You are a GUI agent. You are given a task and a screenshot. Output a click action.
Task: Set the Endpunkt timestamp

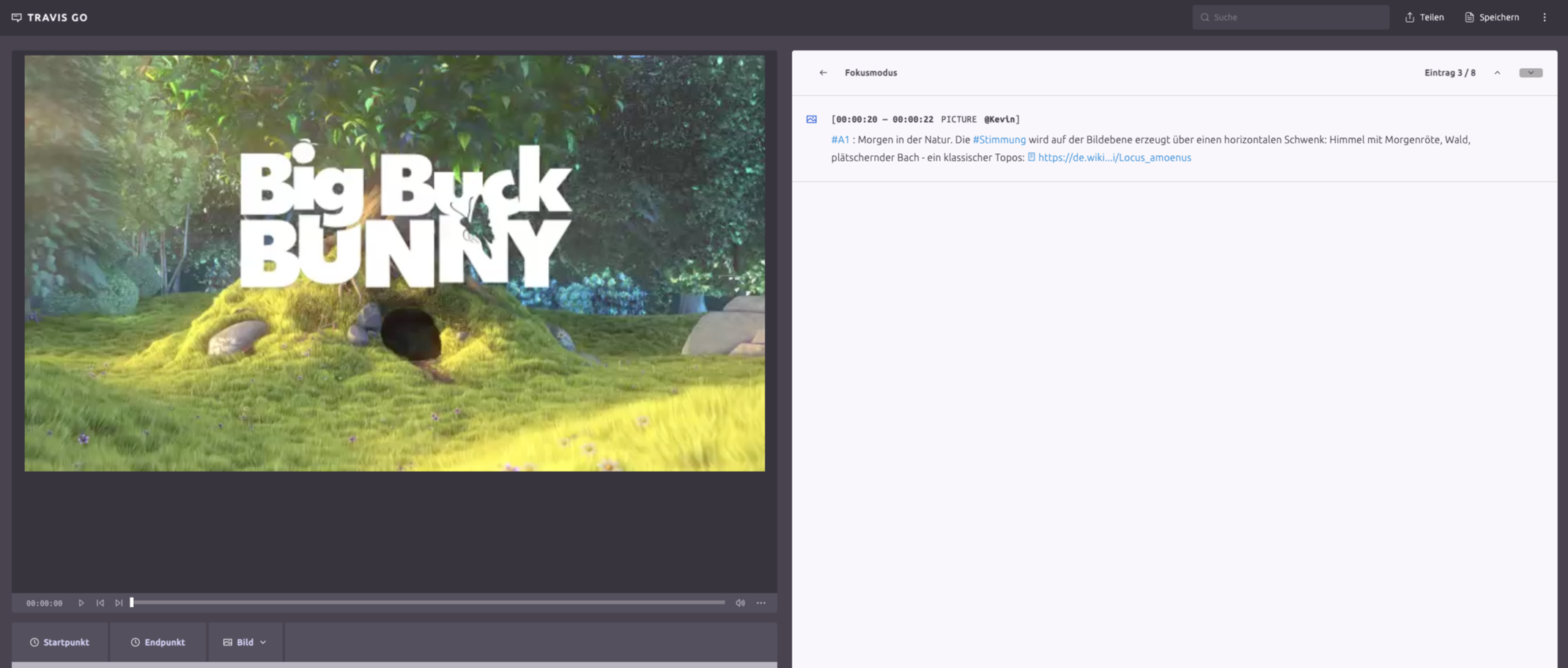[158, 642]
